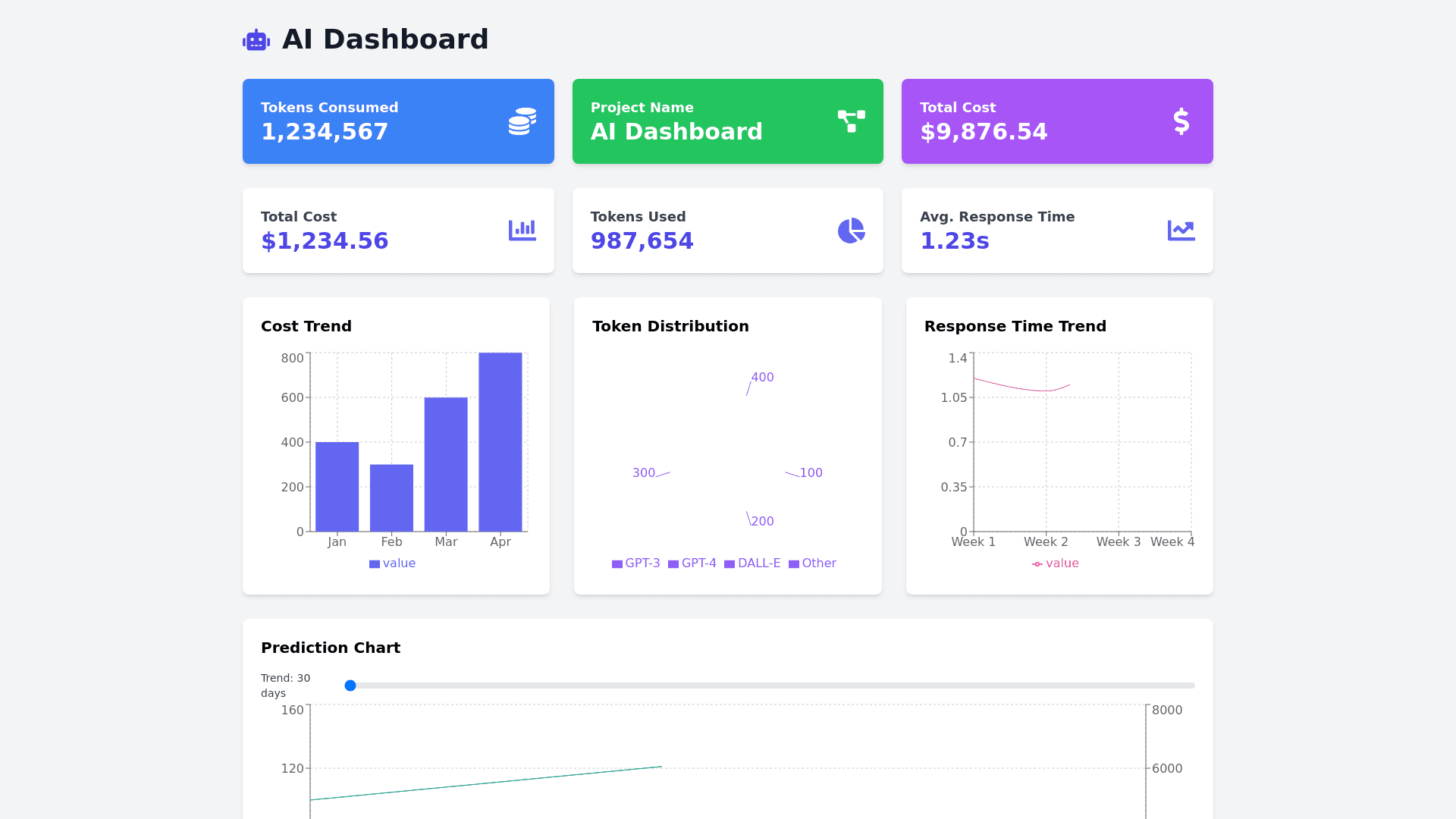Click the coins icon on Tokens Consumed card
Image resolution: width=1456 pixels, height=819 pixels.
click(522, 121)
